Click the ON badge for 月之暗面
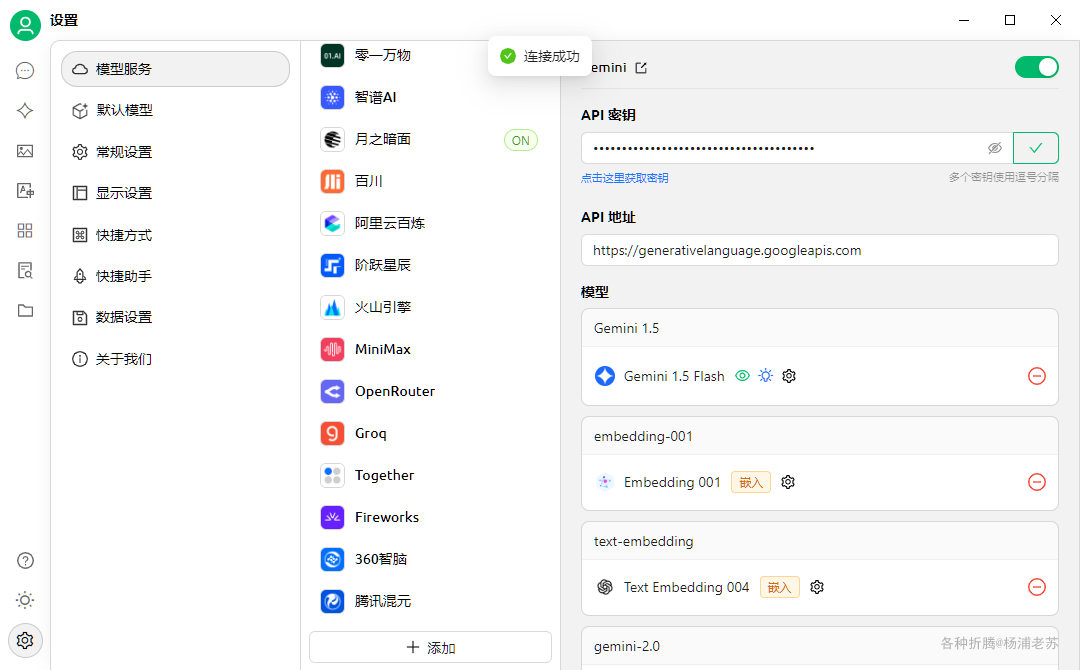The height and width of the screenshot is (670, 1080). coord(521,140)
